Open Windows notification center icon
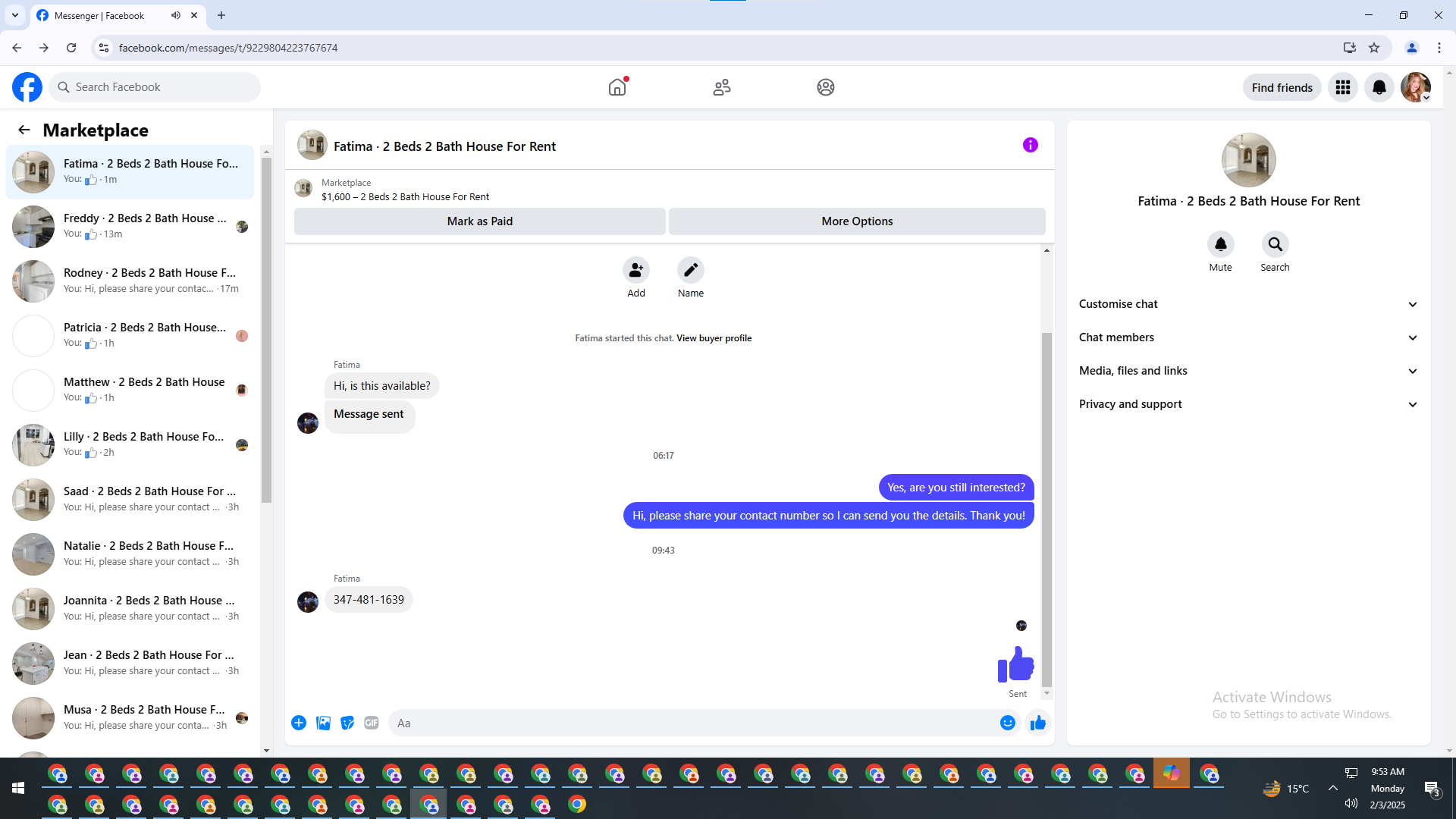The image size is (1456, 819). tap(1432, 789)
